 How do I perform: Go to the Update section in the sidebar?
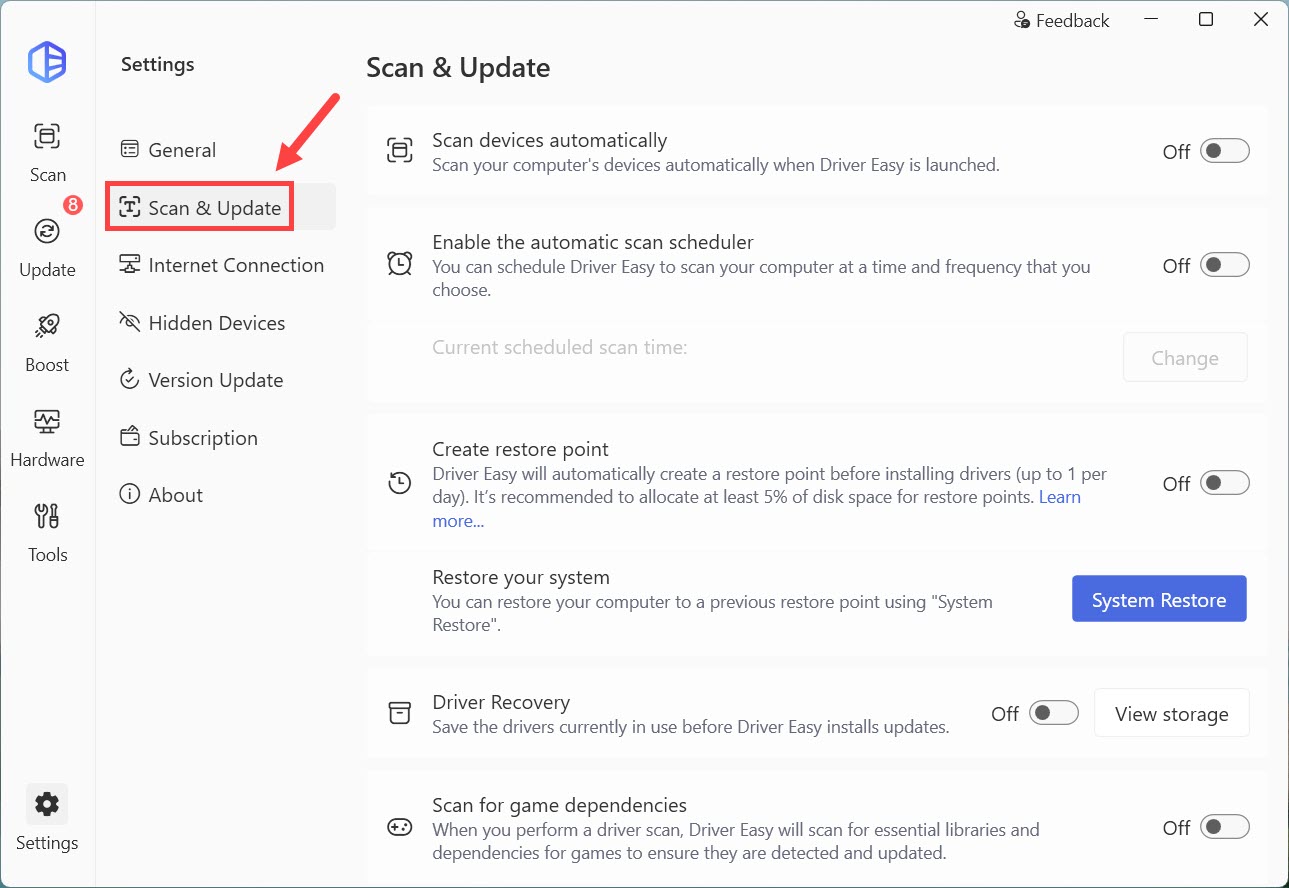point(47,247)
